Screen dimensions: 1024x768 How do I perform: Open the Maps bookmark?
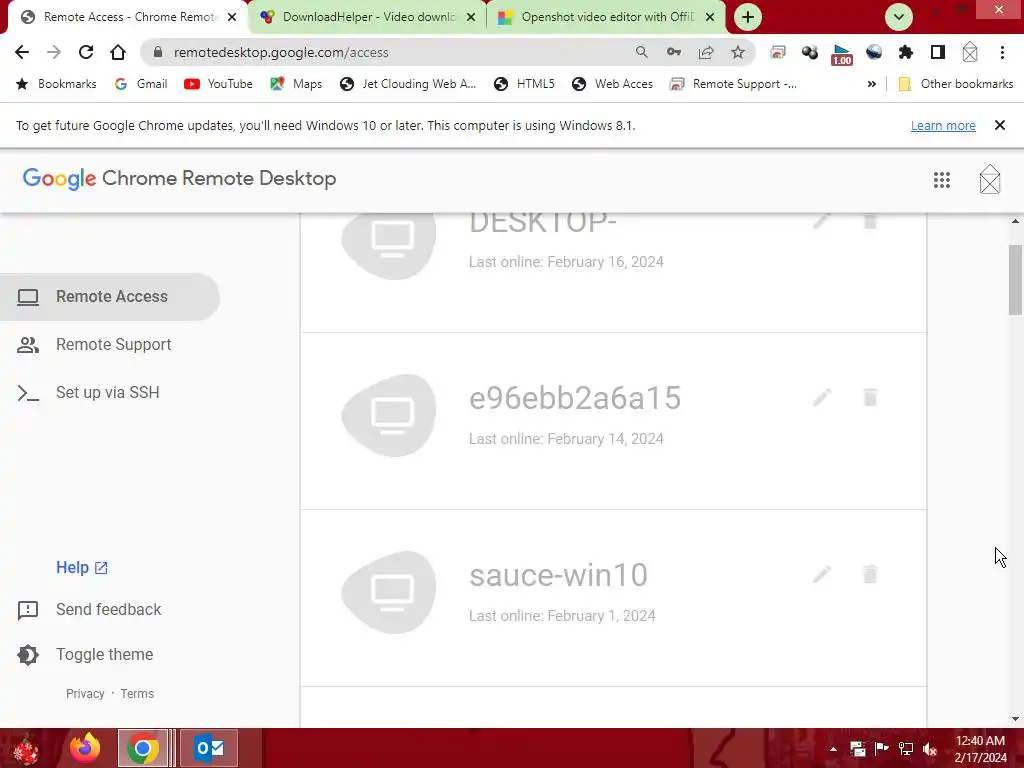click(x=296, y=84)
